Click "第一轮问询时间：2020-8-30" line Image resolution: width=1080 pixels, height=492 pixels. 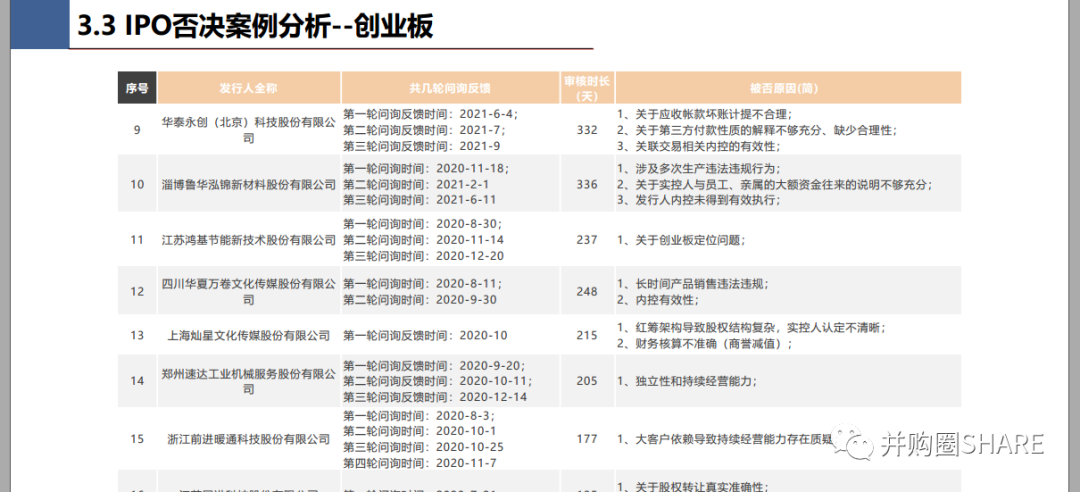pos(423,224)
